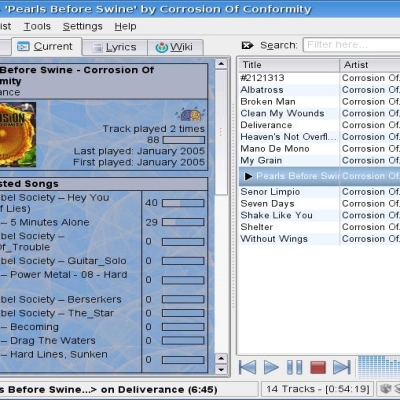This screenshot has height=400, width=400.
Task: Switch to the Current tab
Action: coord(46,46)
